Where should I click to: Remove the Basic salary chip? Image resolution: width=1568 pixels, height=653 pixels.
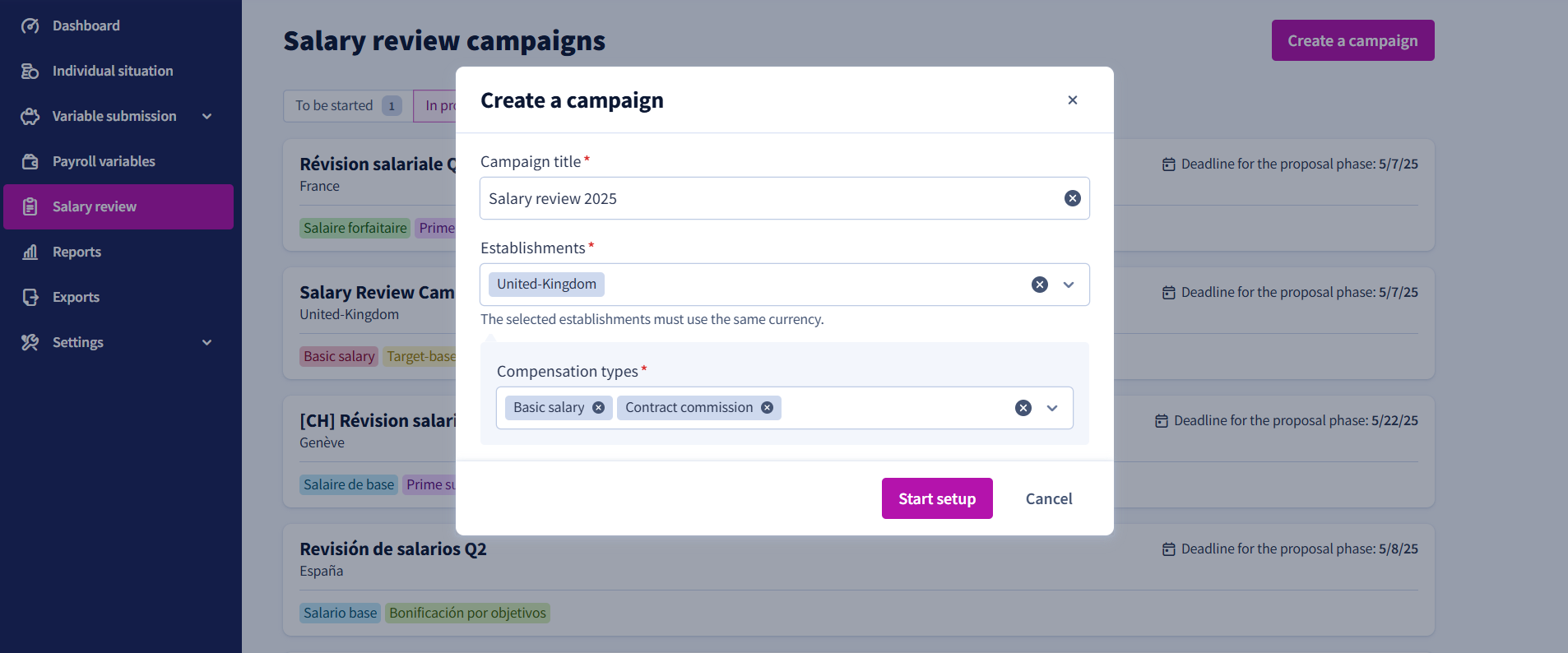[x=598, y=408]
